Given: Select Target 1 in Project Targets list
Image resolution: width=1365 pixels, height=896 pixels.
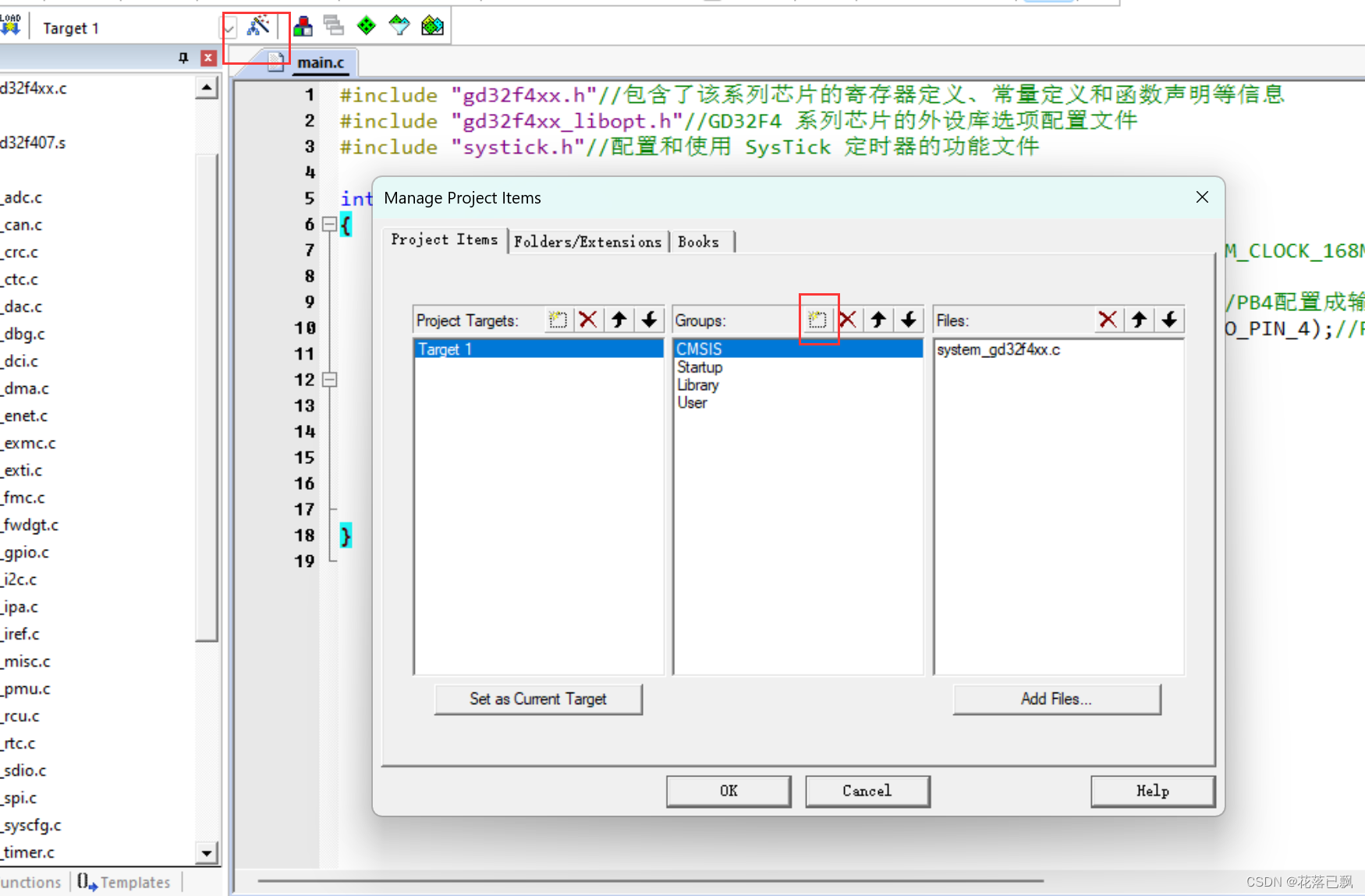Looking at the screenshot, I should tap(538, 349).
